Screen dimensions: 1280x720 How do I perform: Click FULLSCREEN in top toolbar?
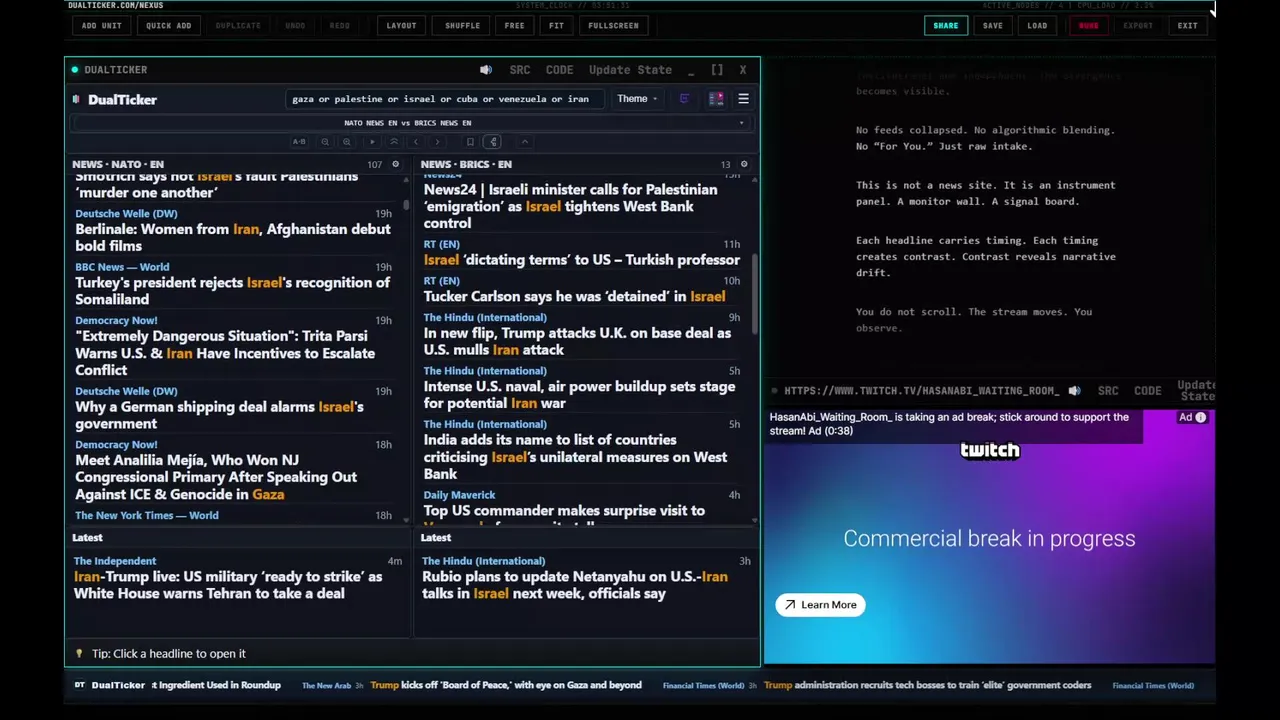613,26
